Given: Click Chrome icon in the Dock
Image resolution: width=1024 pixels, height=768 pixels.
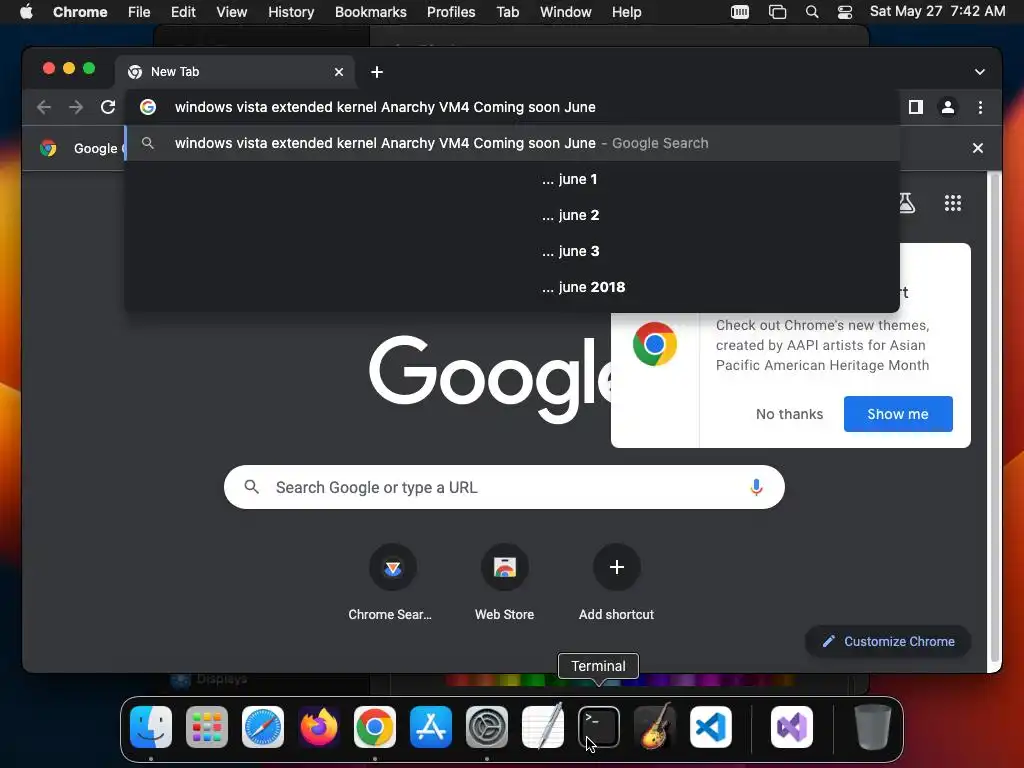Looking at the screenshot, I should click(375, 727).
